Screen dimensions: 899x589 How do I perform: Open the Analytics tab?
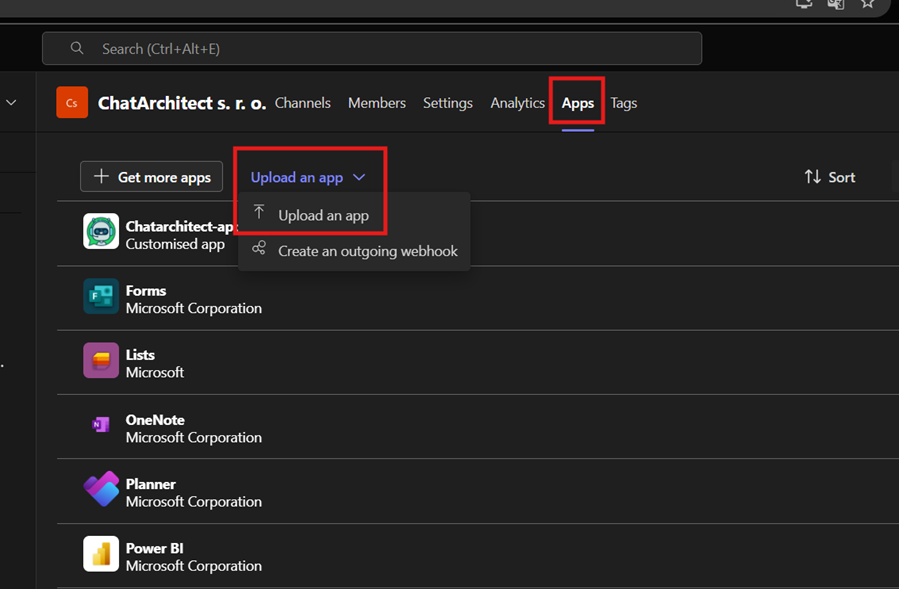click(517, 103)
